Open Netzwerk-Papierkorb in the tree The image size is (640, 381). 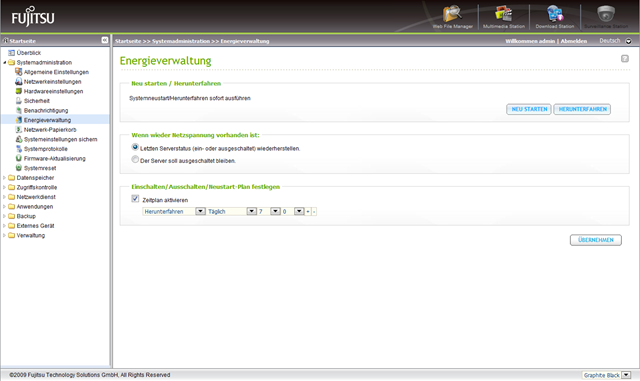pos(50,130)
